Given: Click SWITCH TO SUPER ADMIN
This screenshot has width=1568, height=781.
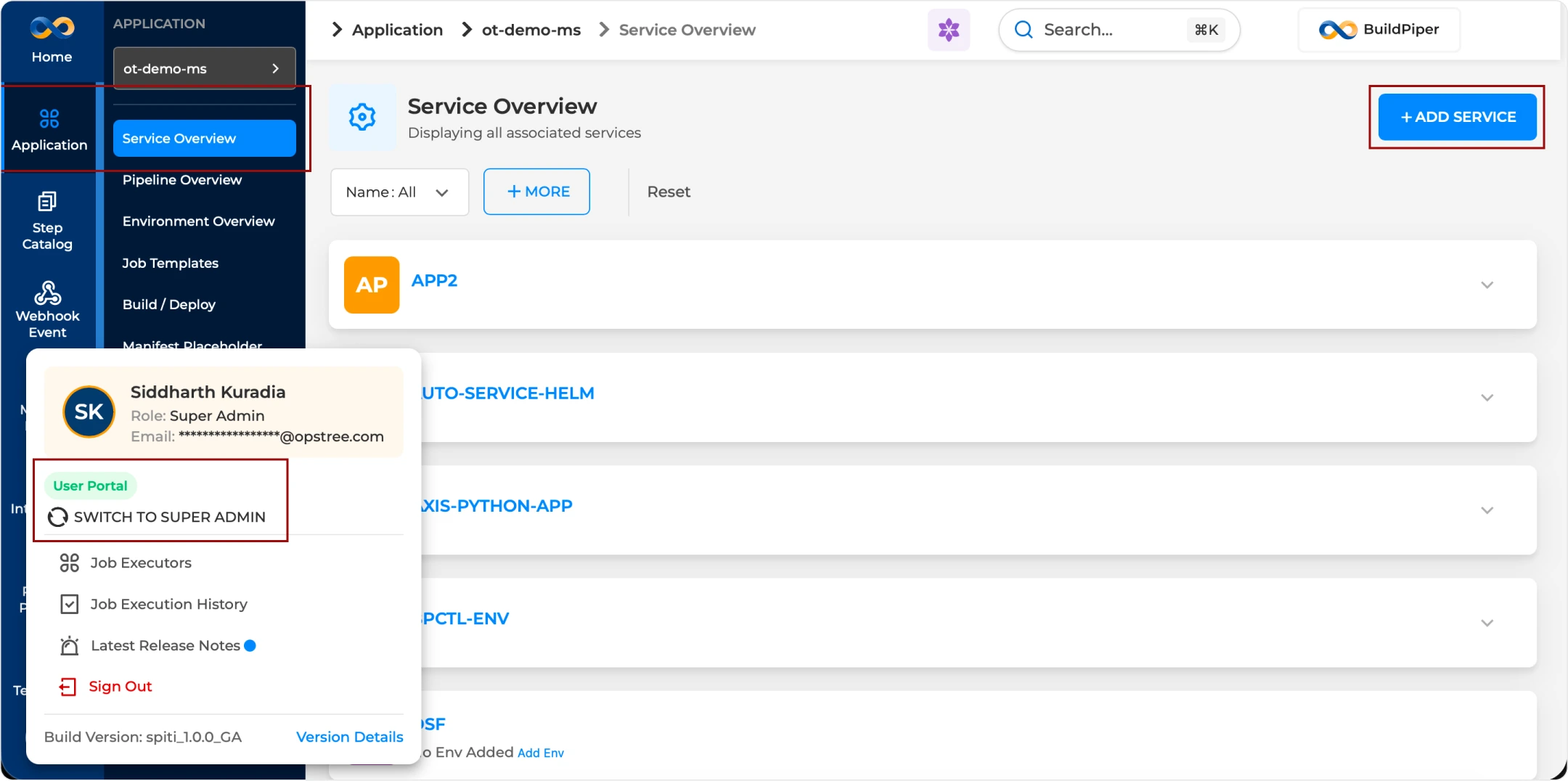Looking at the screenshot, I should pyautogui.click(x=169, y=517).
